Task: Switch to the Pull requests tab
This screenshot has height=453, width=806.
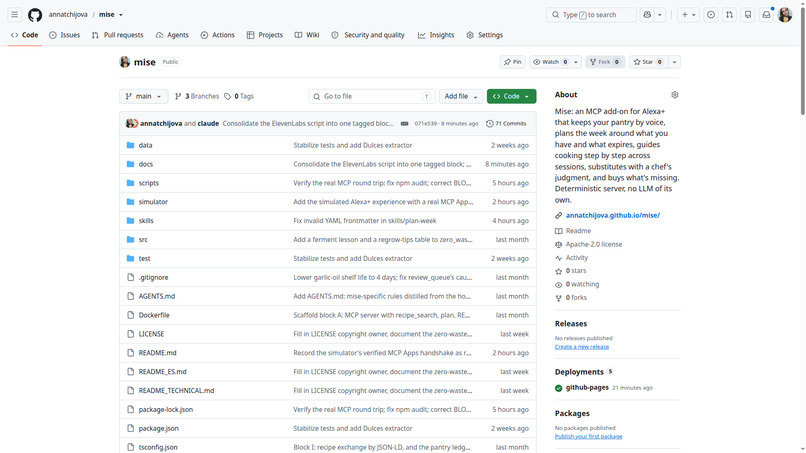Action: point(118,35)
